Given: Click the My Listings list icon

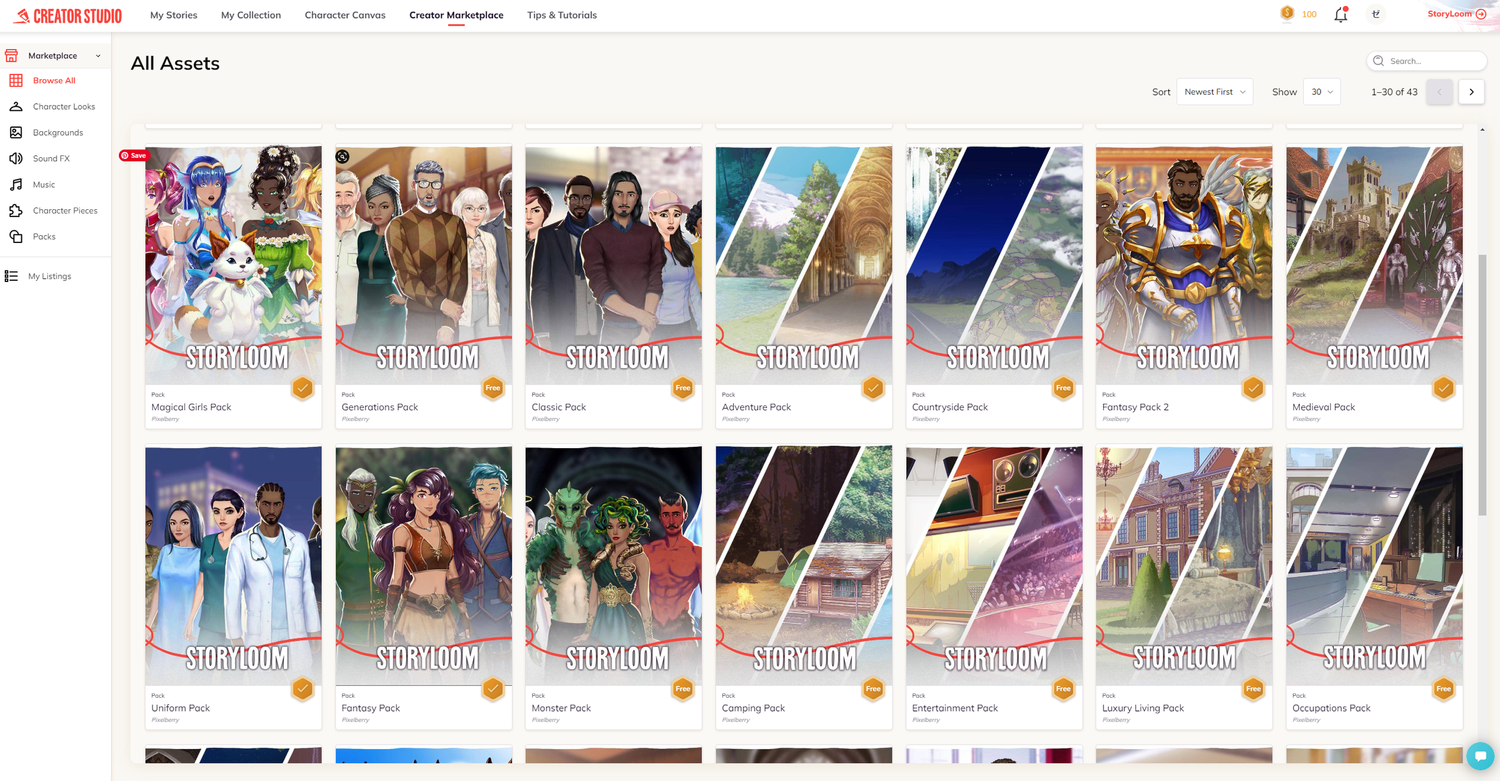Looking at the screenshot, I should tap(12, 276).
